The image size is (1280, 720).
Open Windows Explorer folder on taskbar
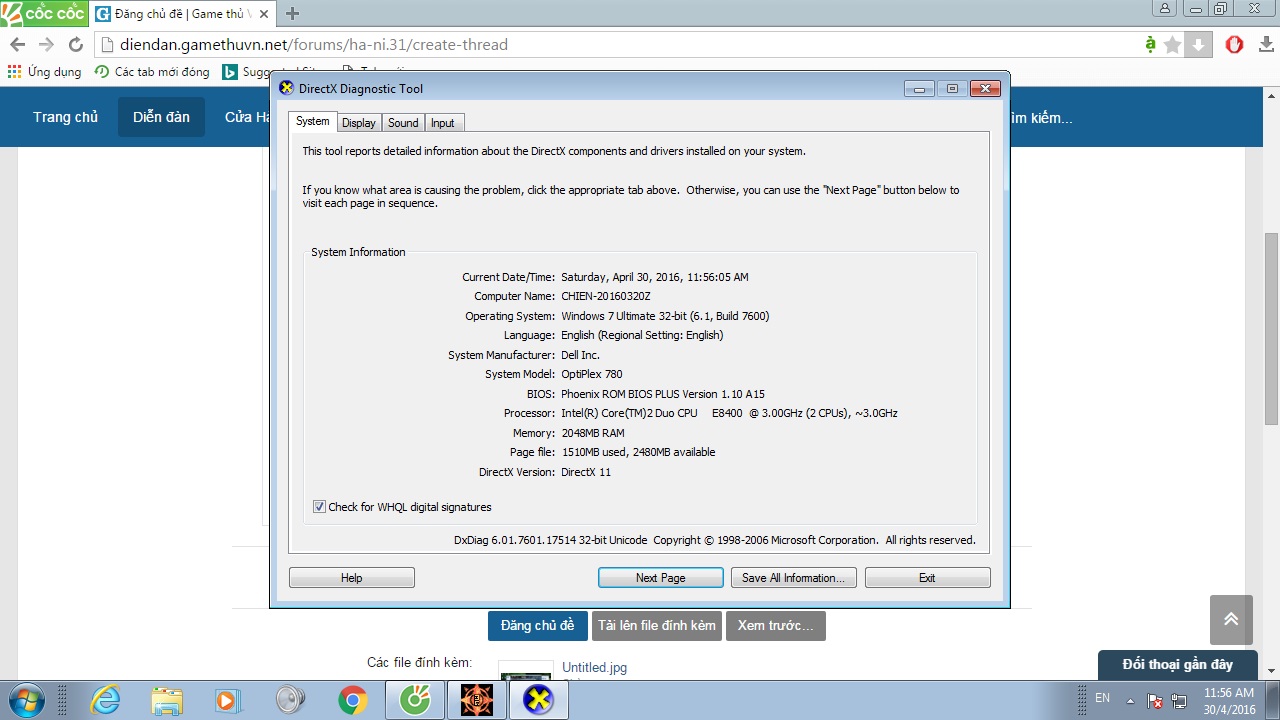(x=167, y=700)
